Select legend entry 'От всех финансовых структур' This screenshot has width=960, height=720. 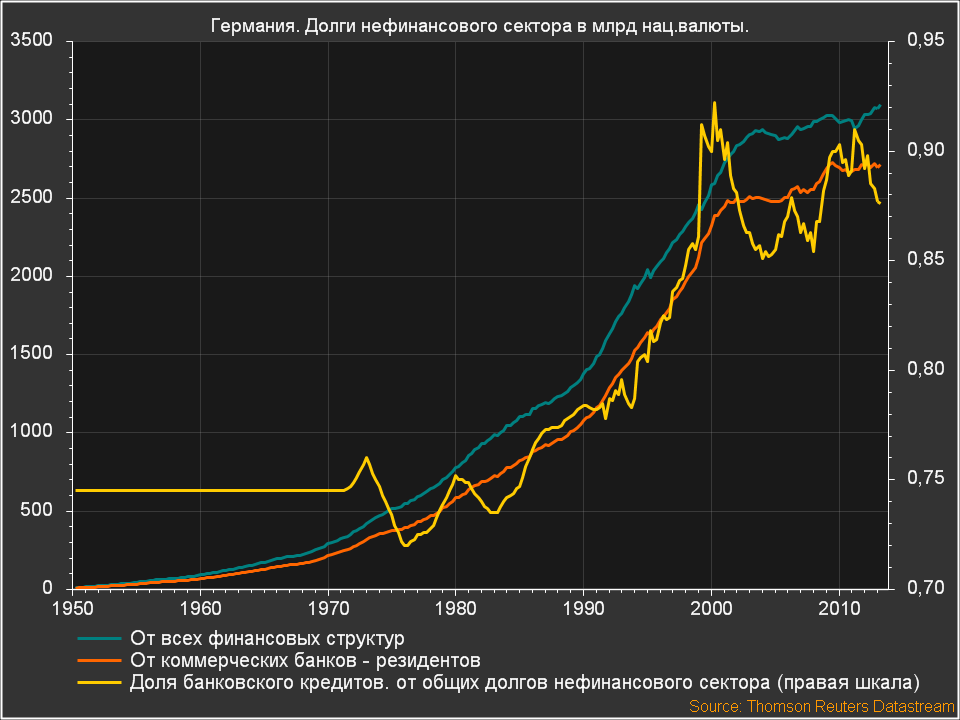(x=267, y=639)
